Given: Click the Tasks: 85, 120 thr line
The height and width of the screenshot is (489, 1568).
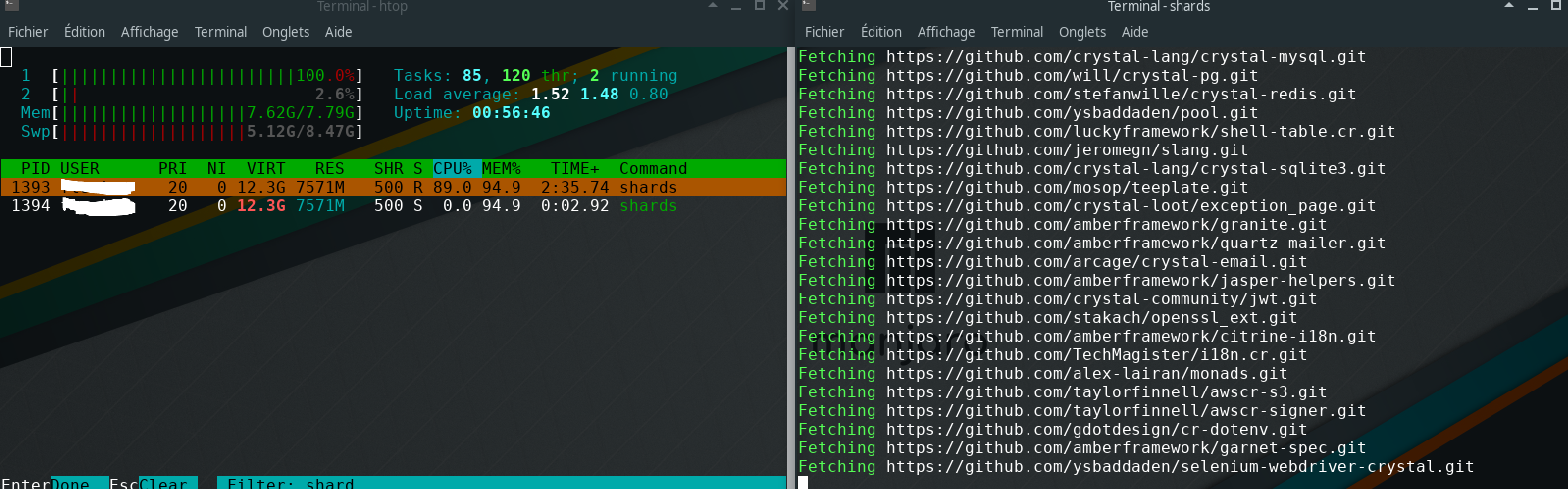Looking at the screenshot, I should coord(535,75).
